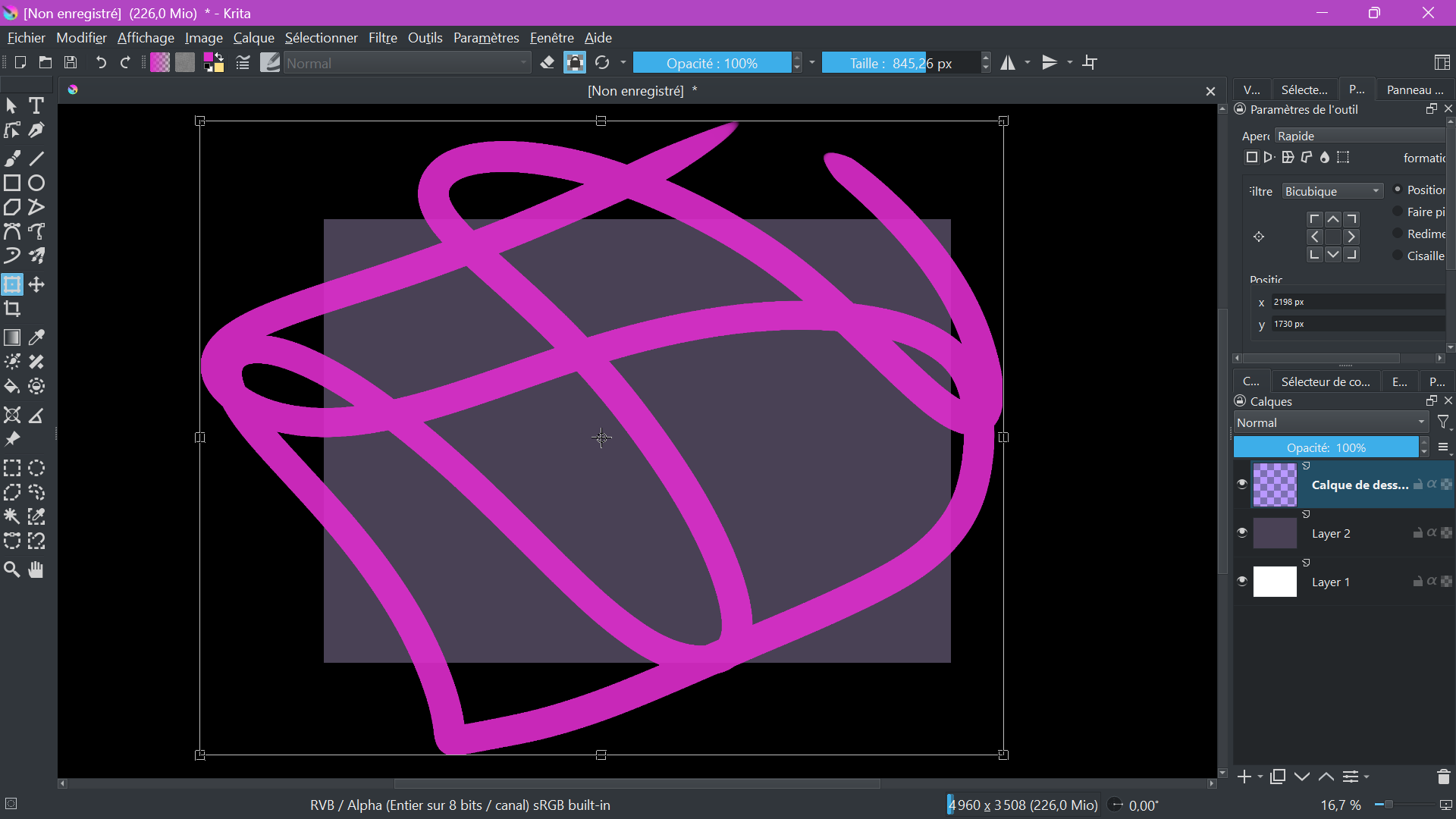Hide the Layer 2 layer
The height and width of the screenshot is (819, 1456).
pos(1242,533)
